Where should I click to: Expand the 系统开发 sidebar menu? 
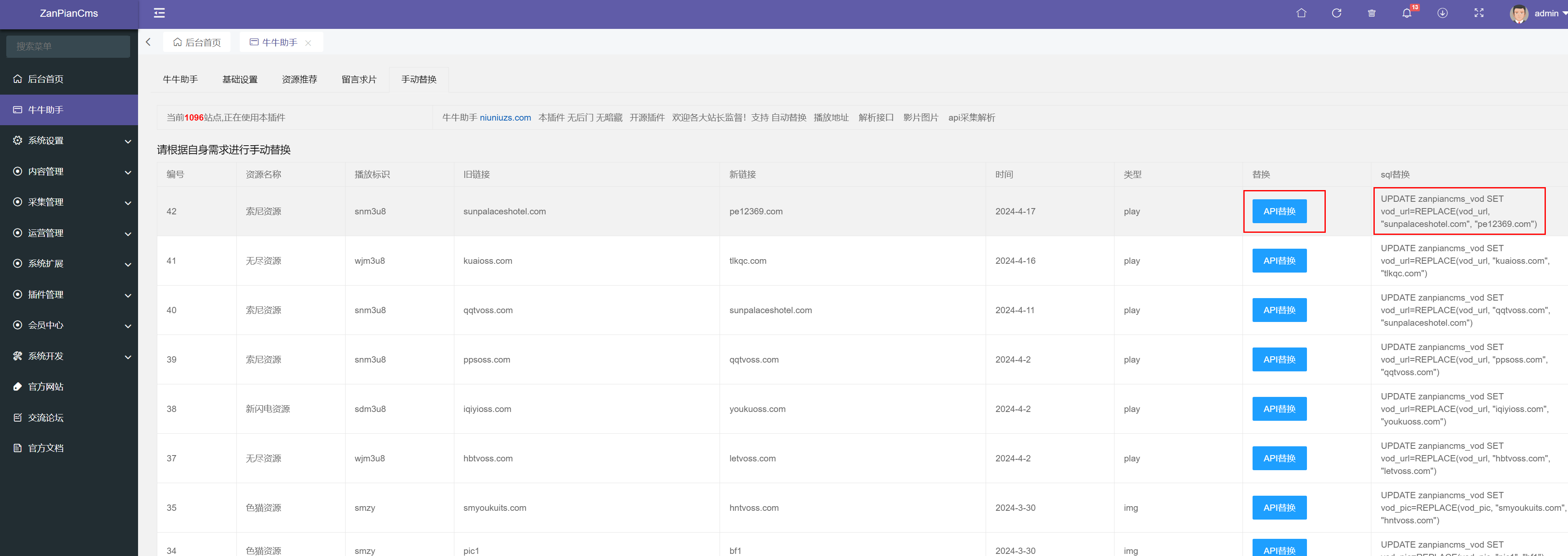click(69, 356)
